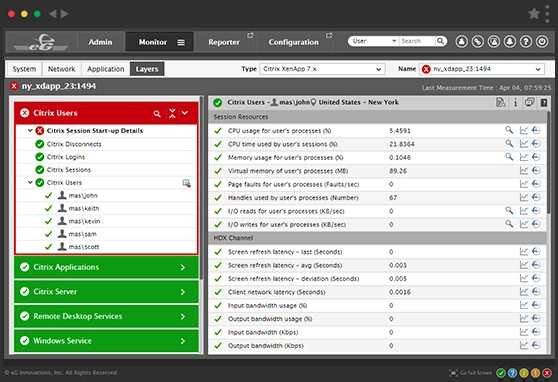
Task: Go back with the left arrow
Action: (53, 14)
